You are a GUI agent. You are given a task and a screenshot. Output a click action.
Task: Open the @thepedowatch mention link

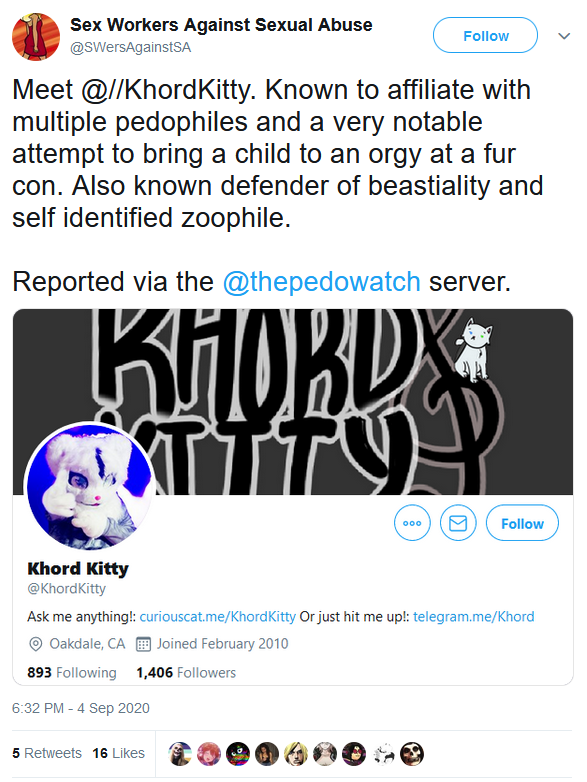coord(322,281)
